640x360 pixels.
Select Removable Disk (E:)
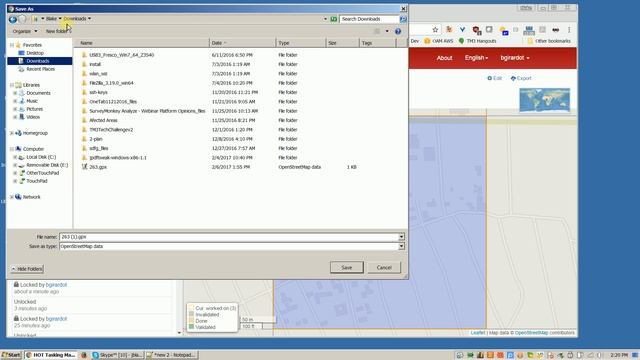coord(47,165)
